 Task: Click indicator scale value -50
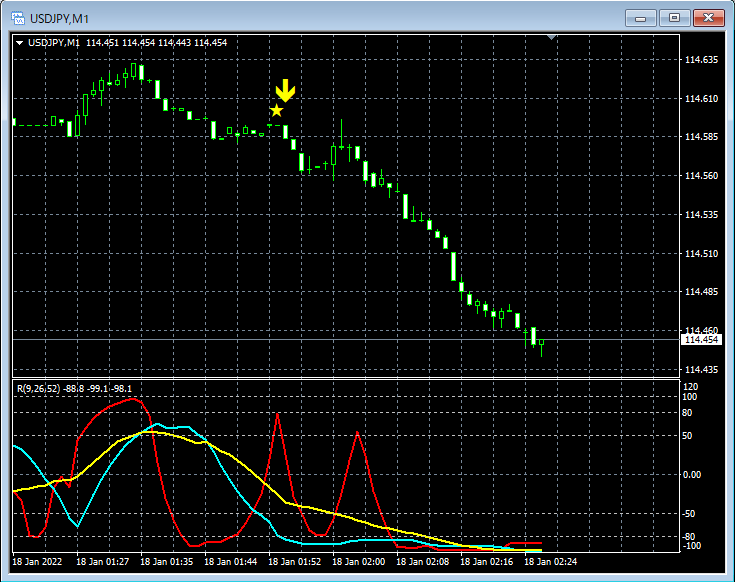pyautogui.click(x=689, y=514)
